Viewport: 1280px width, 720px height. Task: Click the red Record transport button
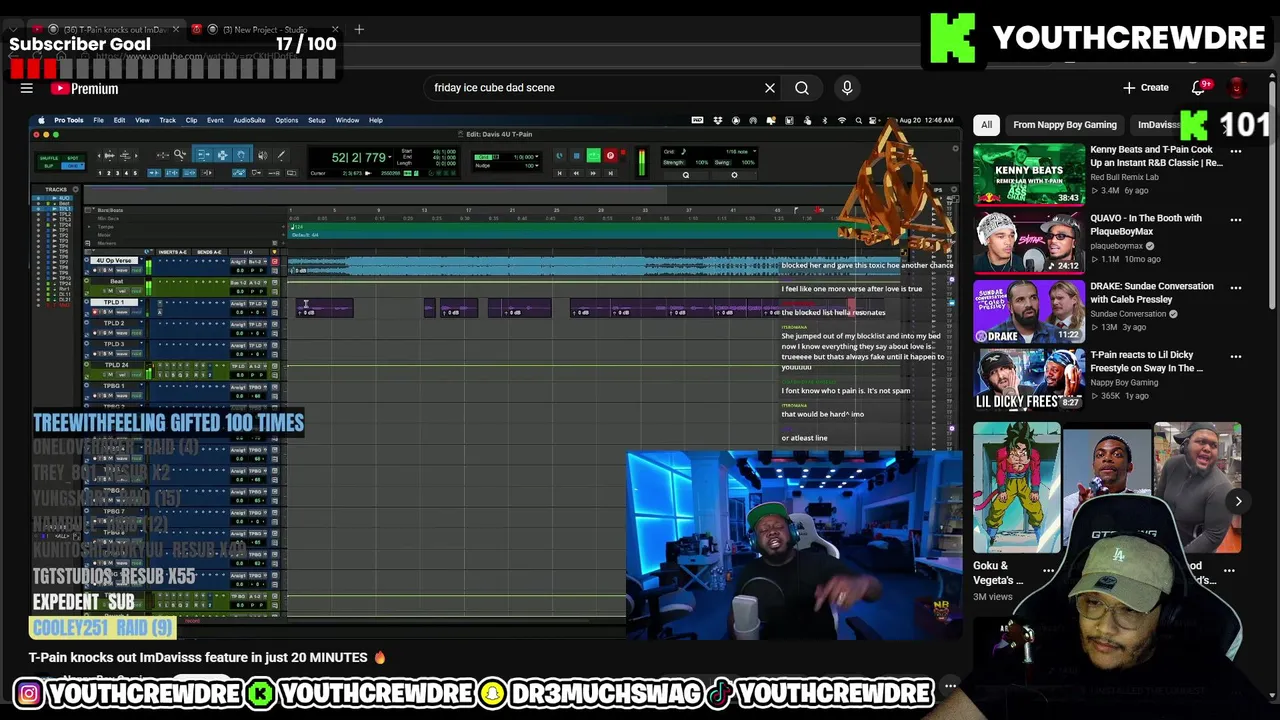pos(610,155)
